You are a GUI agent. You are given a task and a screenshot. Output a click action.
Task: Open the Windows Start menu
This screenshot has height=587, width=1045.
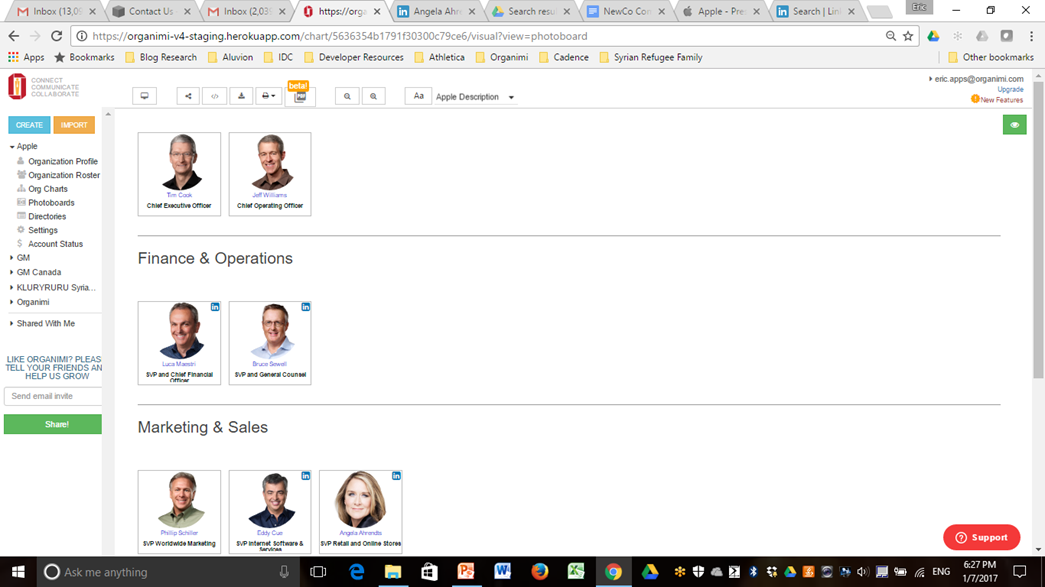(18, 572)
